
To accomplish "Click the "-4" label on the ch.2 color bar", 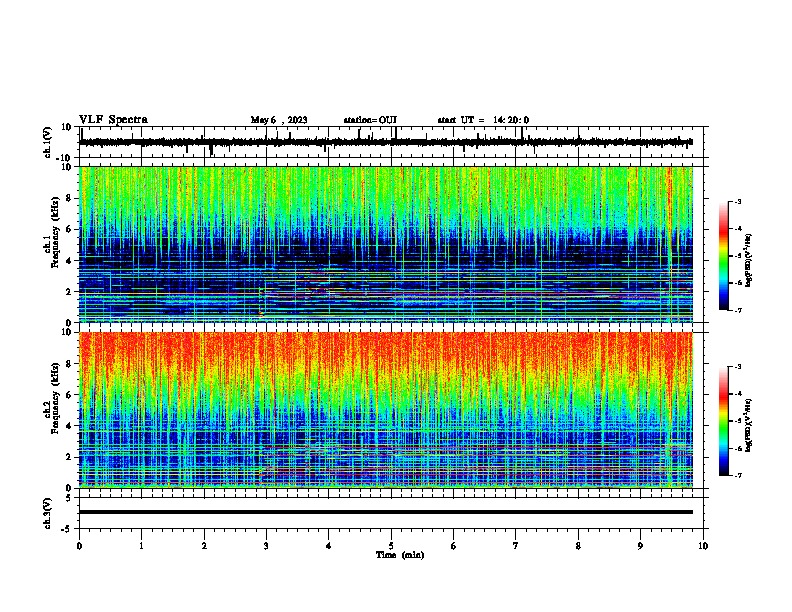I will coord(738,394).
